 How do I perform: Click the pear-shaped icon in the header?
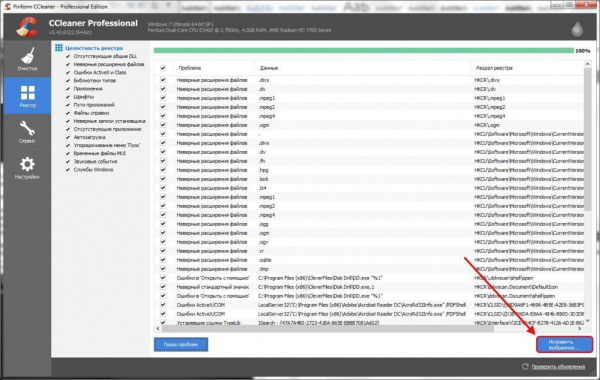click(577, 28)
